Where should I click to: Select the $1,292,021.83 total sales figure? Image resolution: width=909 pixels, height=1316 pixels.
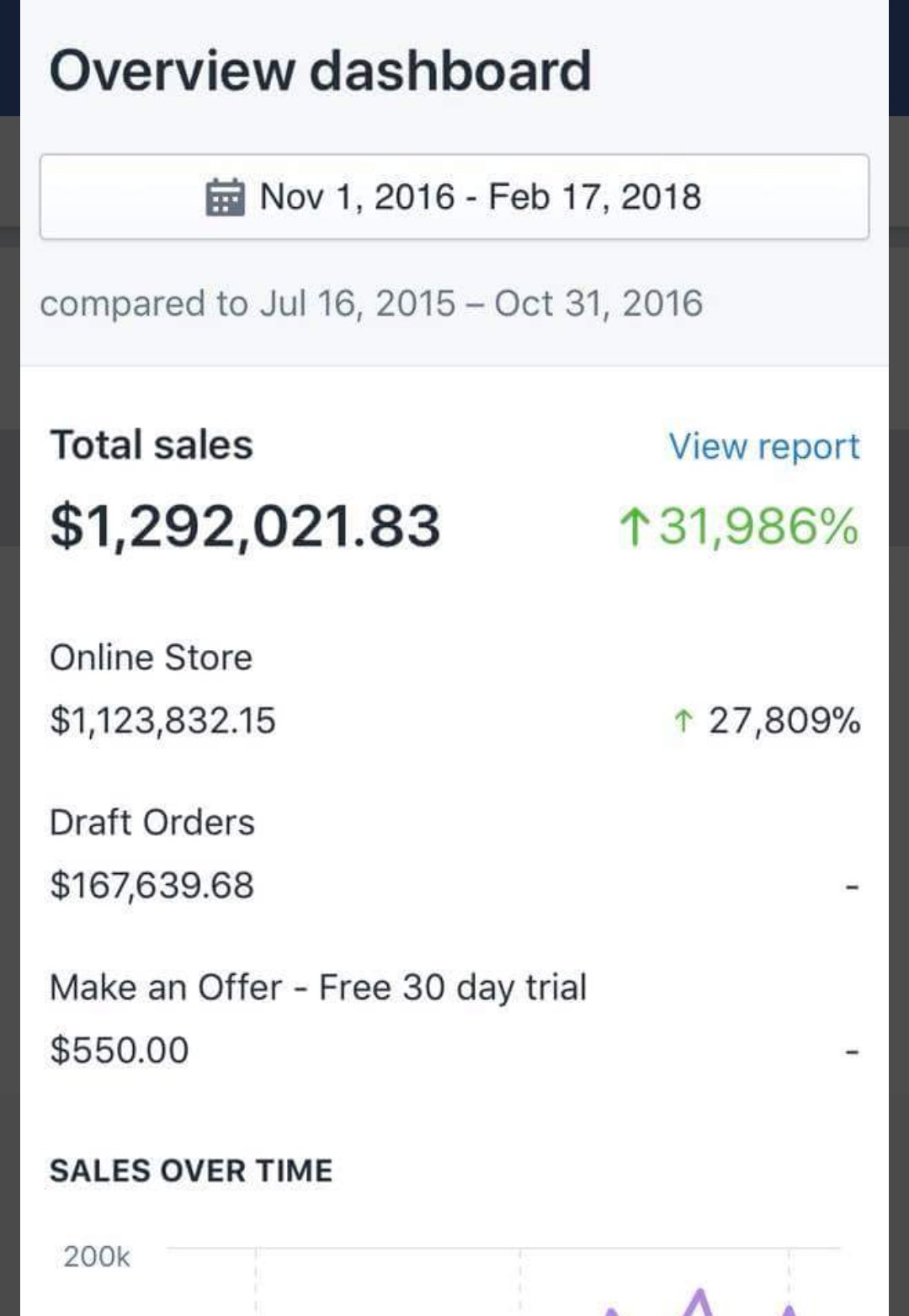[x=245, y=526]
